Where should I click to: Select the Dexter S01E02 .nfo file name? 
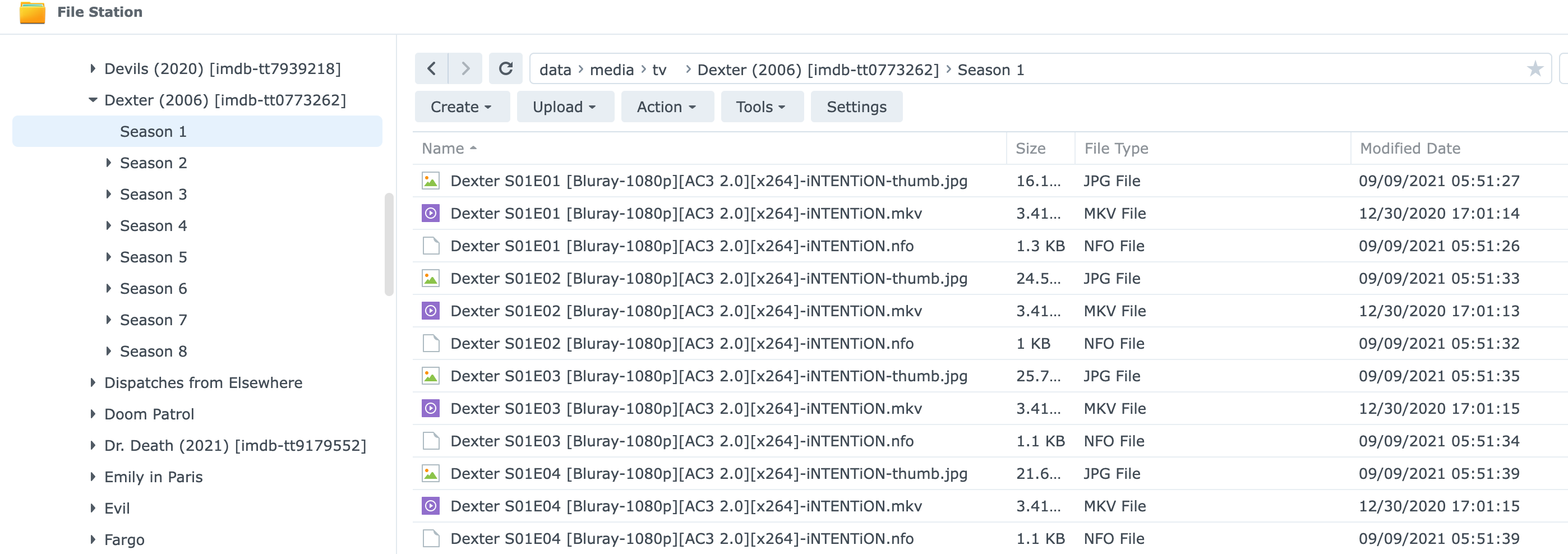tap(682, 343)
